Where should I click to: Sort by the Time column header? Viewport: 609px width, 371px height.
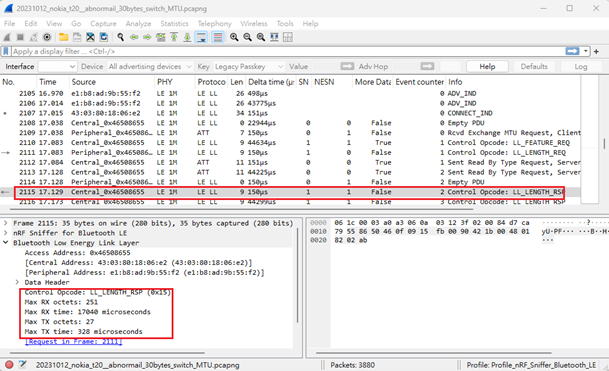tap(52, 82)
